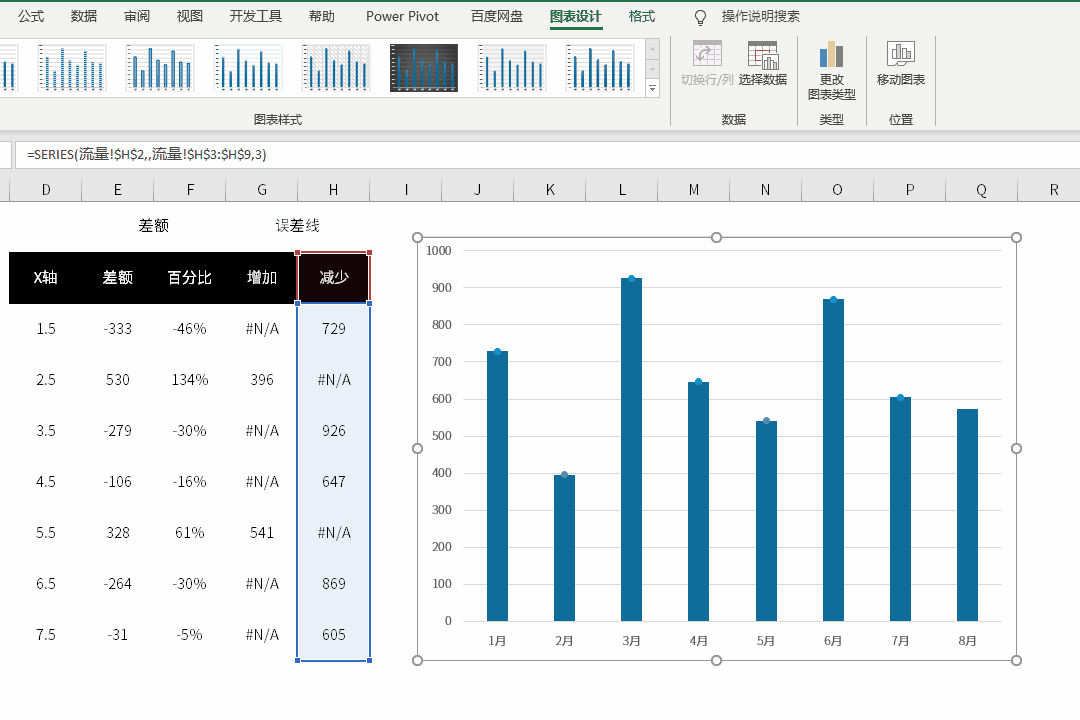Click the chart's top-right resize handle
Screen dimensions: 1080x720
(1016, 237)
